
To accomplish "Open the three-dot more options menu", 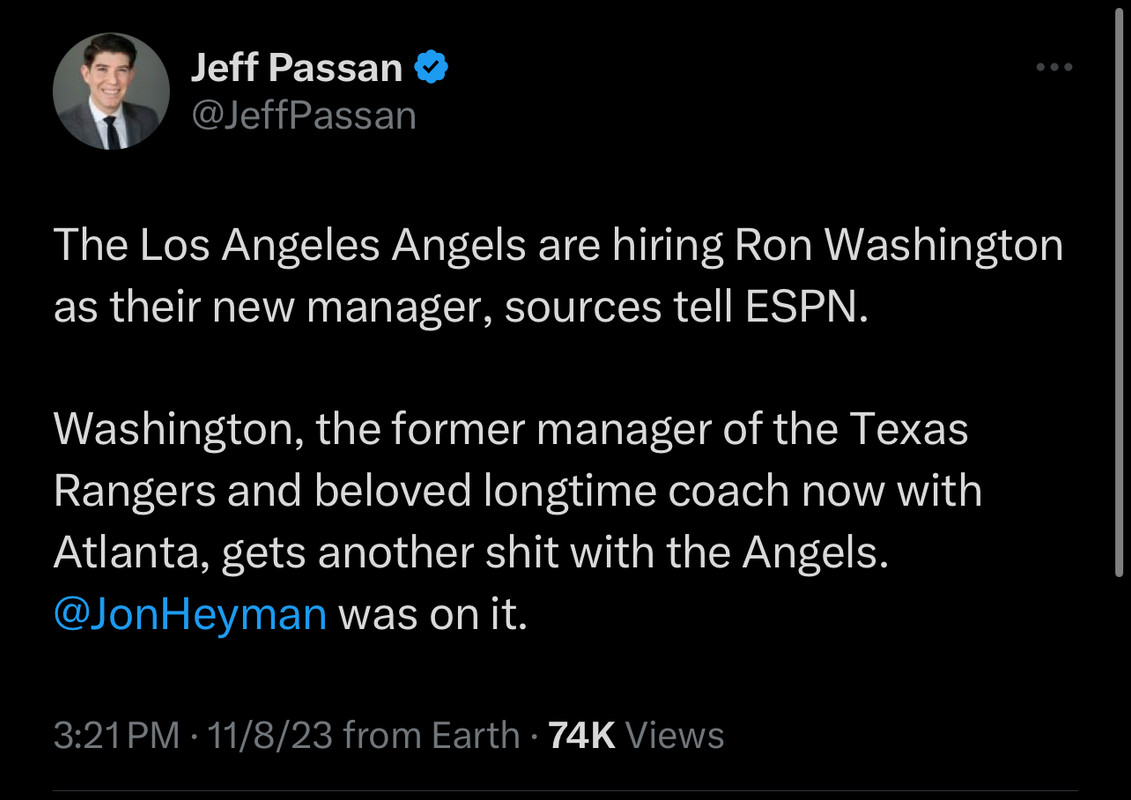I will pyautogui.click(x=1054, y=67).
